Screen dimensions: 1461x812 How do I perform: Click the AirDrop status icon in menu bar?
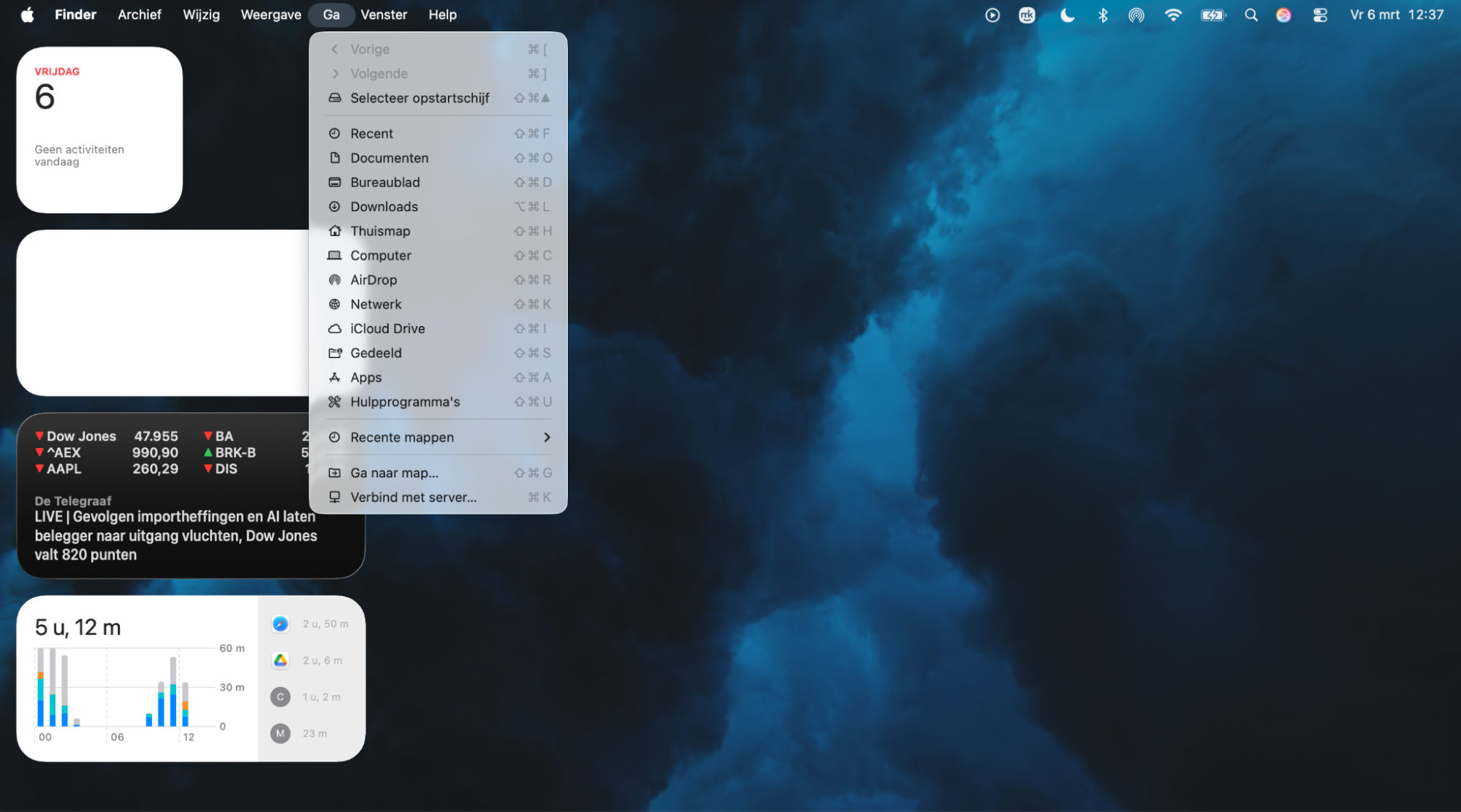pyautogui.click(x=1136, y=15)
